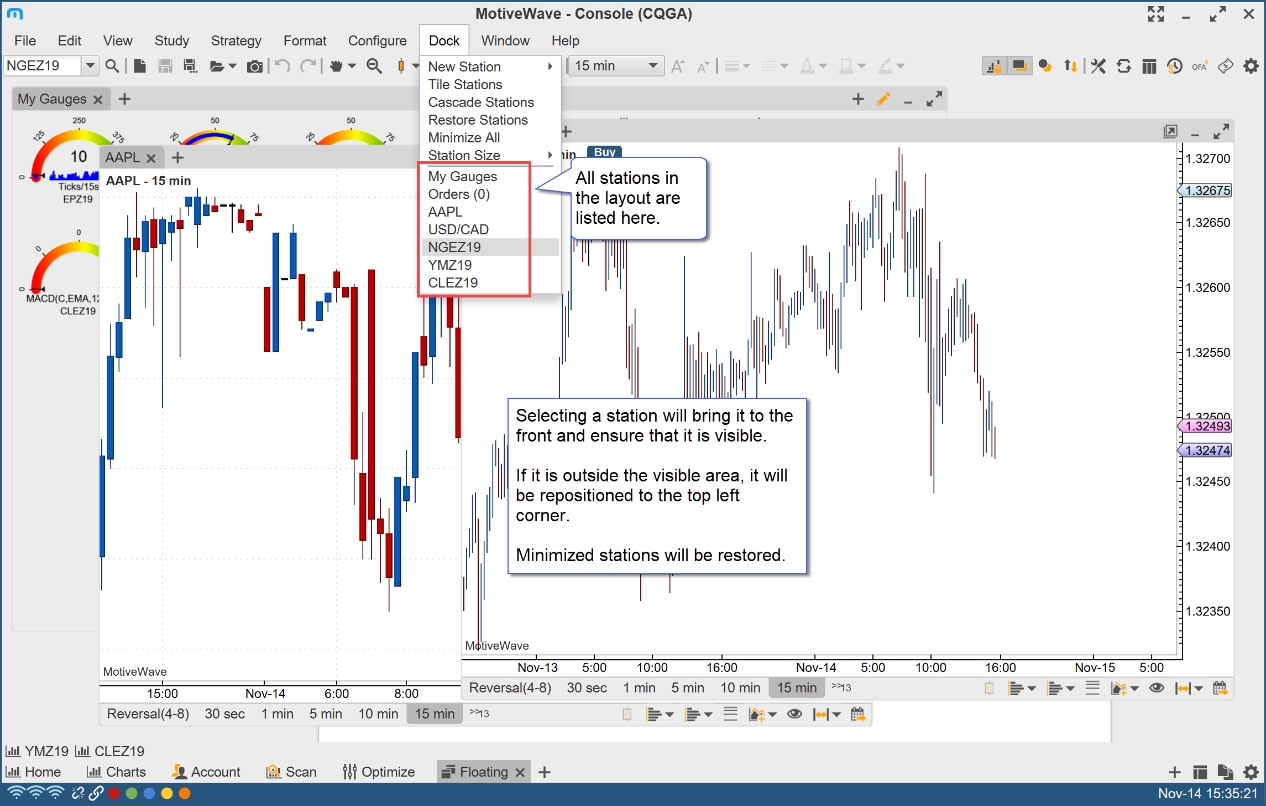Edit My Gauges with the pencil icon

(x=883, y=99)
